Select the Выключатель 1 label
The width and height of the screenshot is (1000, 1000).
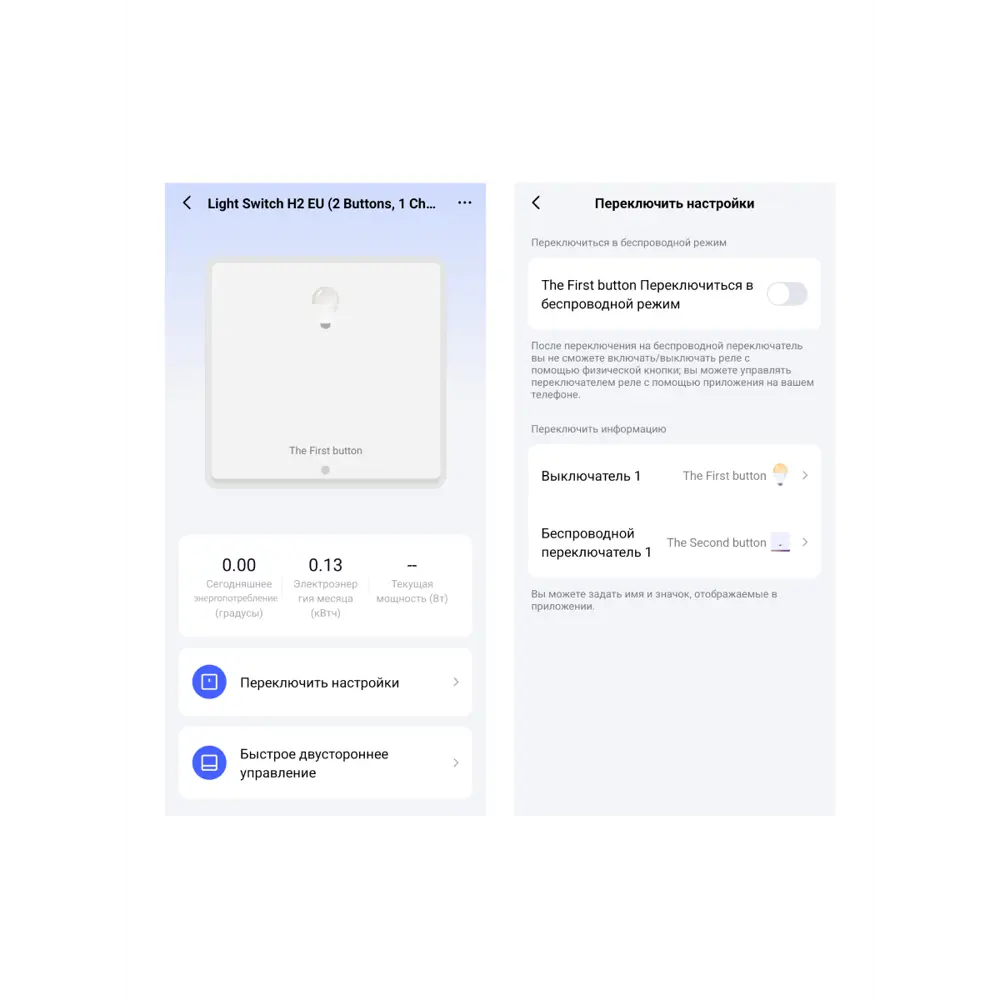(591, 476)
